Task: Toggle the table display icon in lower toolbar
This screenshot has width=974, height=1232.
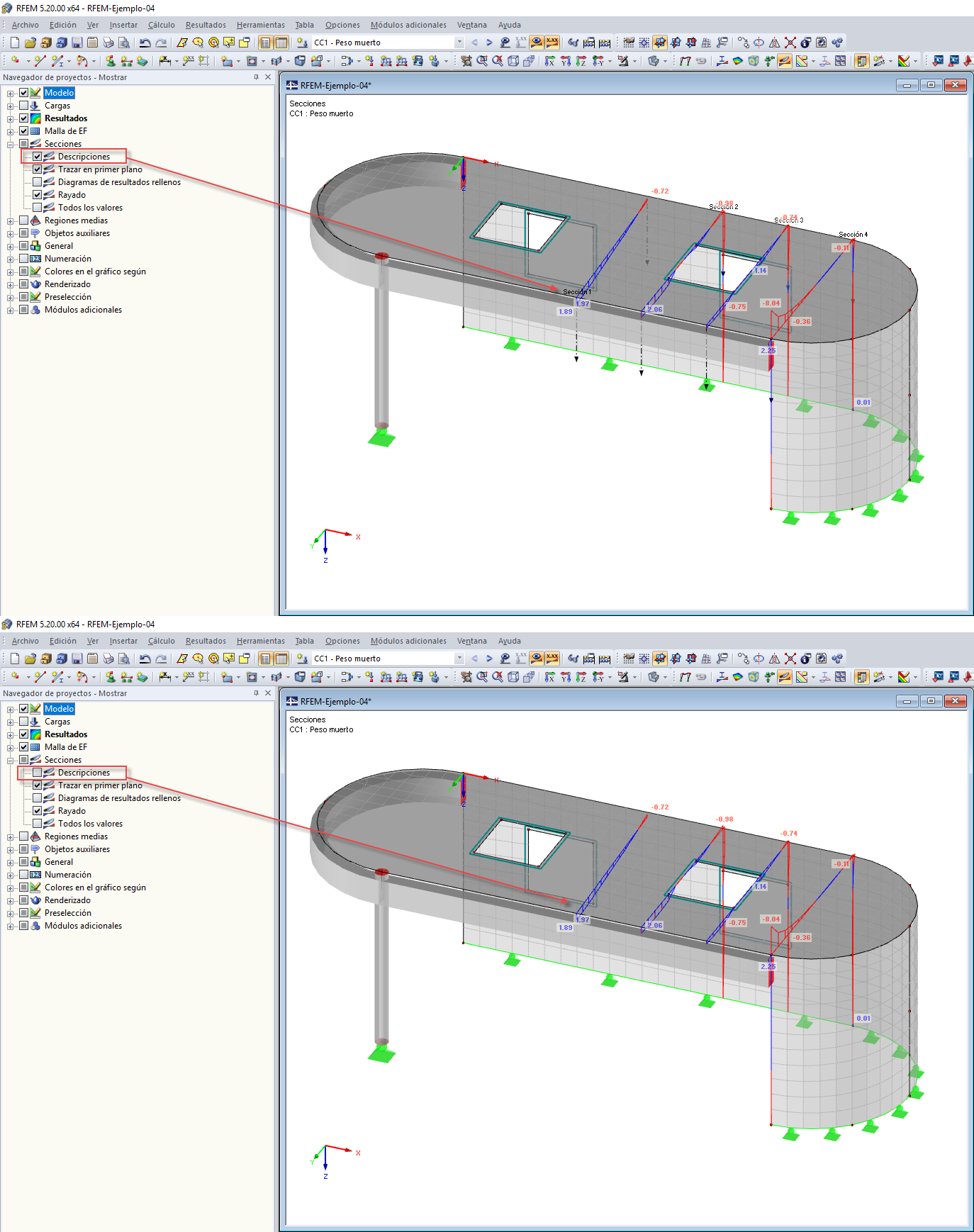Action: click(x=281, y=659)
